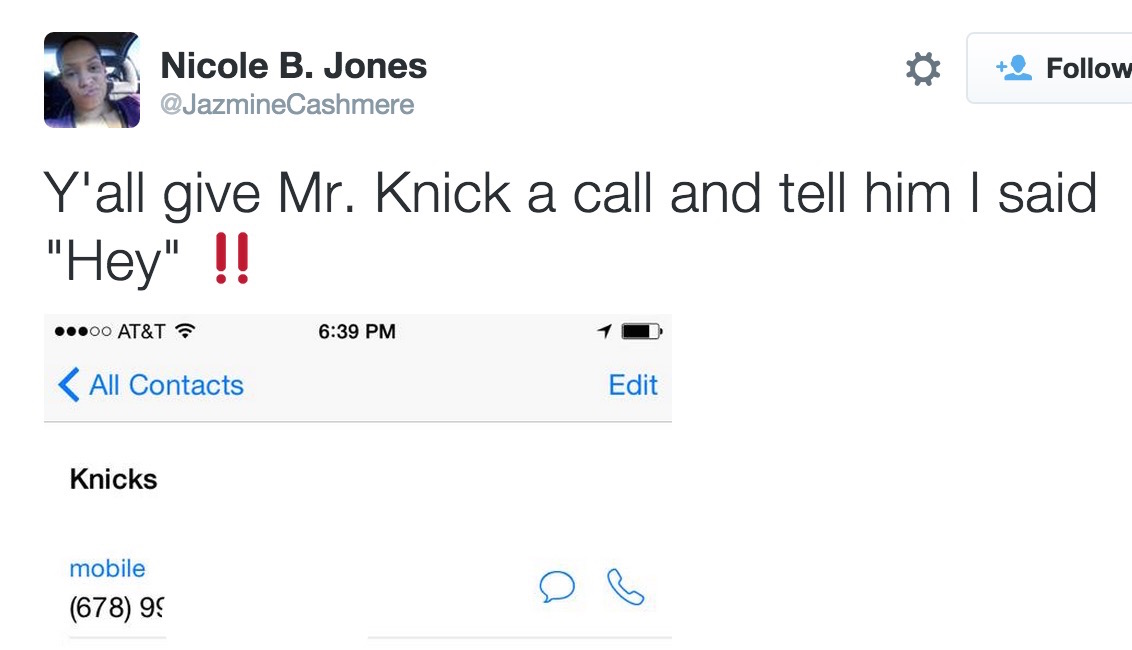1132x650 pixels.
Task: Open the message bubble icon for Knicks contact
Action: click(558, 588)
